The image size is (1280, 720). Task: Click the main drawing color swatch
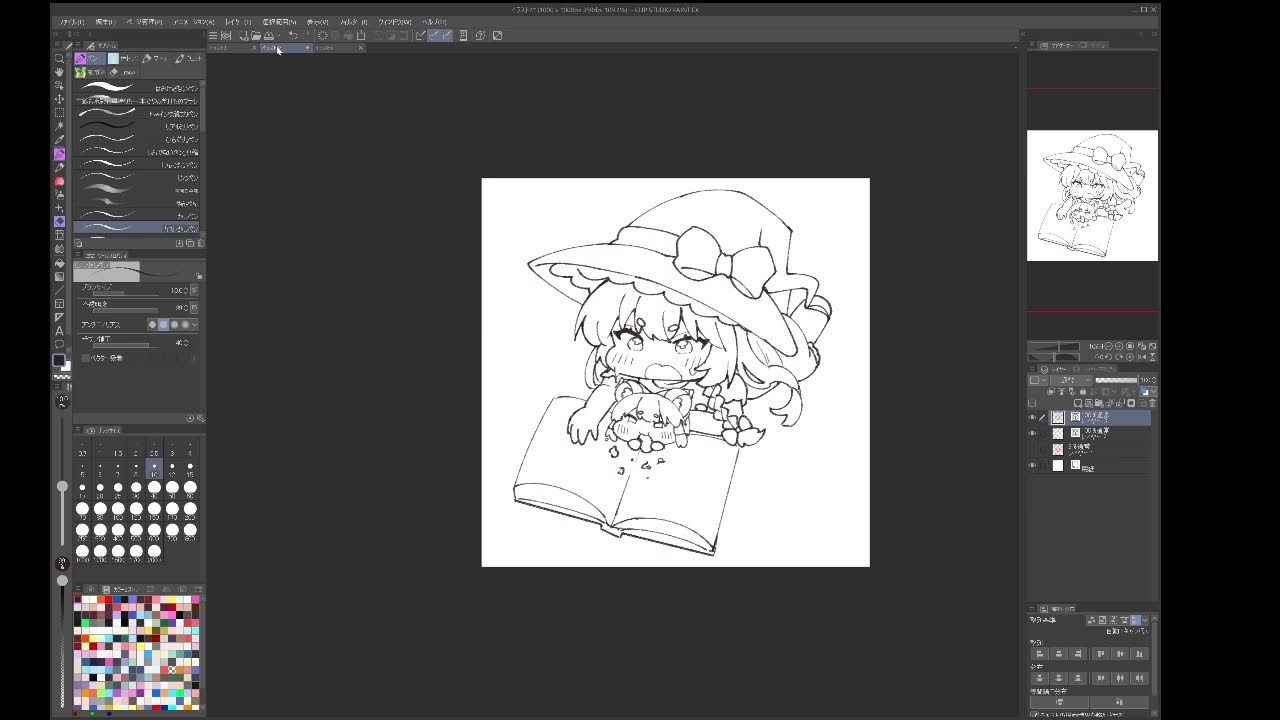58,360
